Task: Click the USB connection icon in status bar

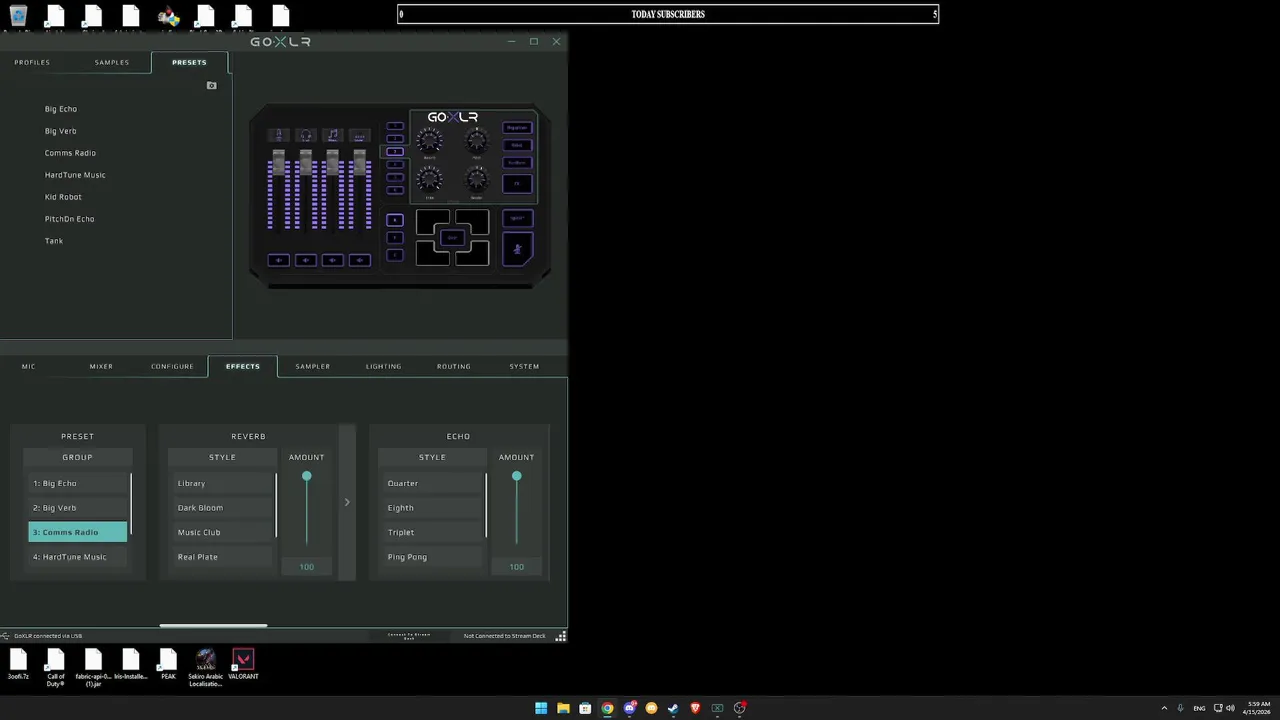Action: 5,636
